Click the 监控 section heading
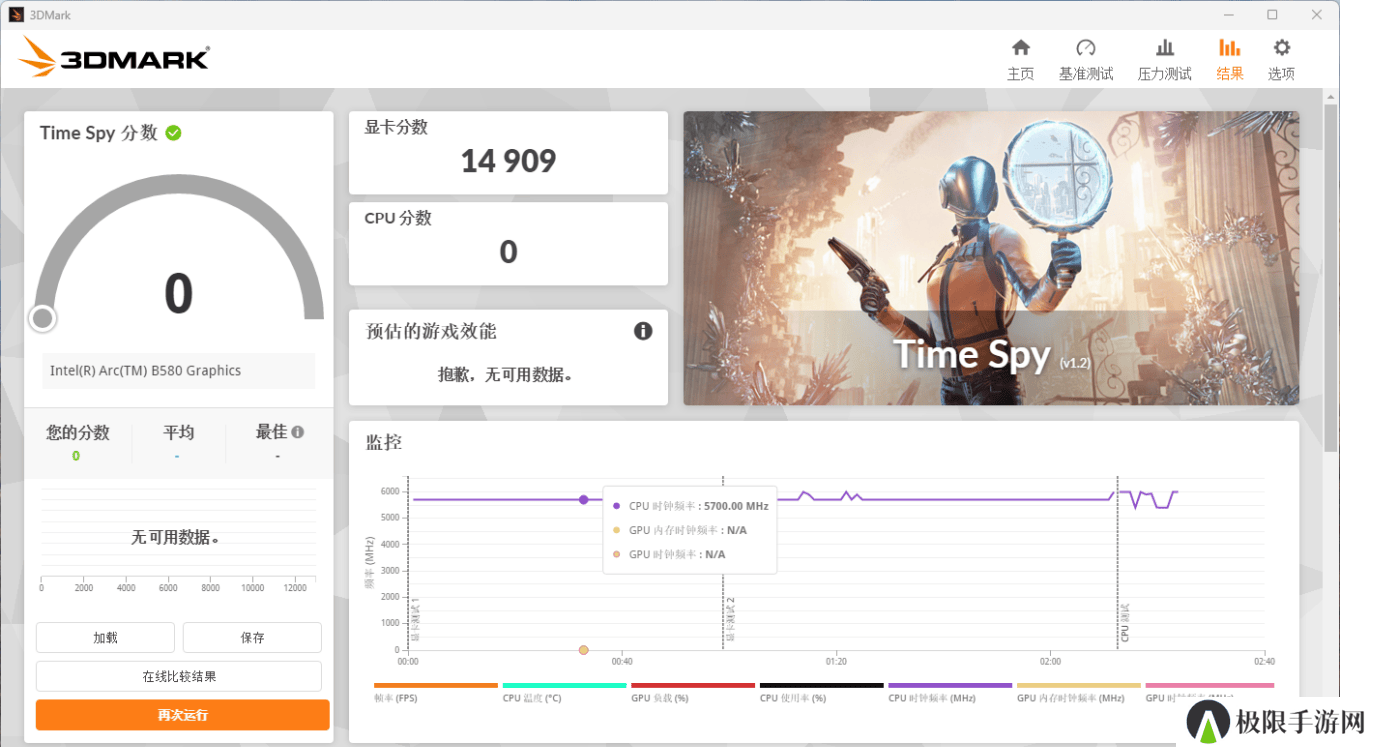This screenshot has height=747, width=1376. point(384,441)
